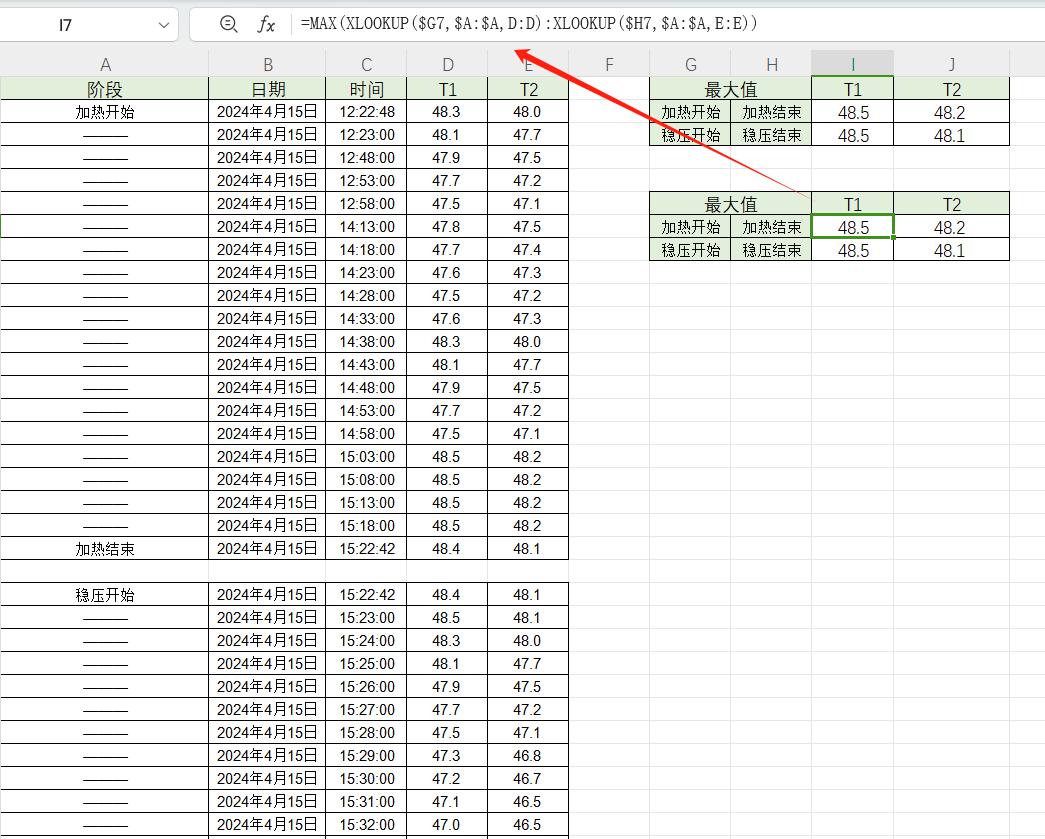Select column J header
The width and height of the screenshot is (1045, 839).
coord(952,65)
